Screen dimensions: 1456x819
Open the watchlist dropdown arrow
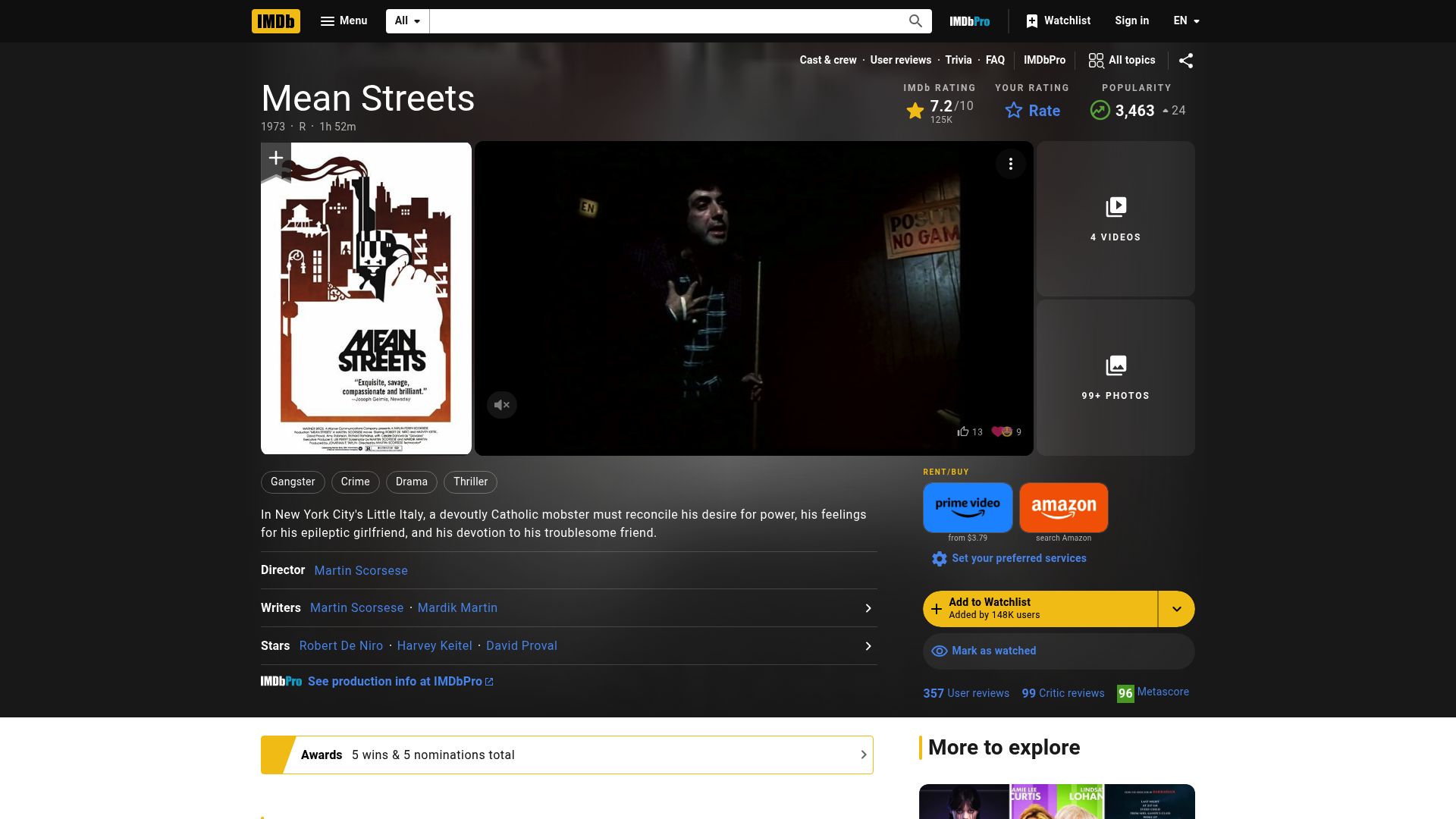[x=1176, y=609]
